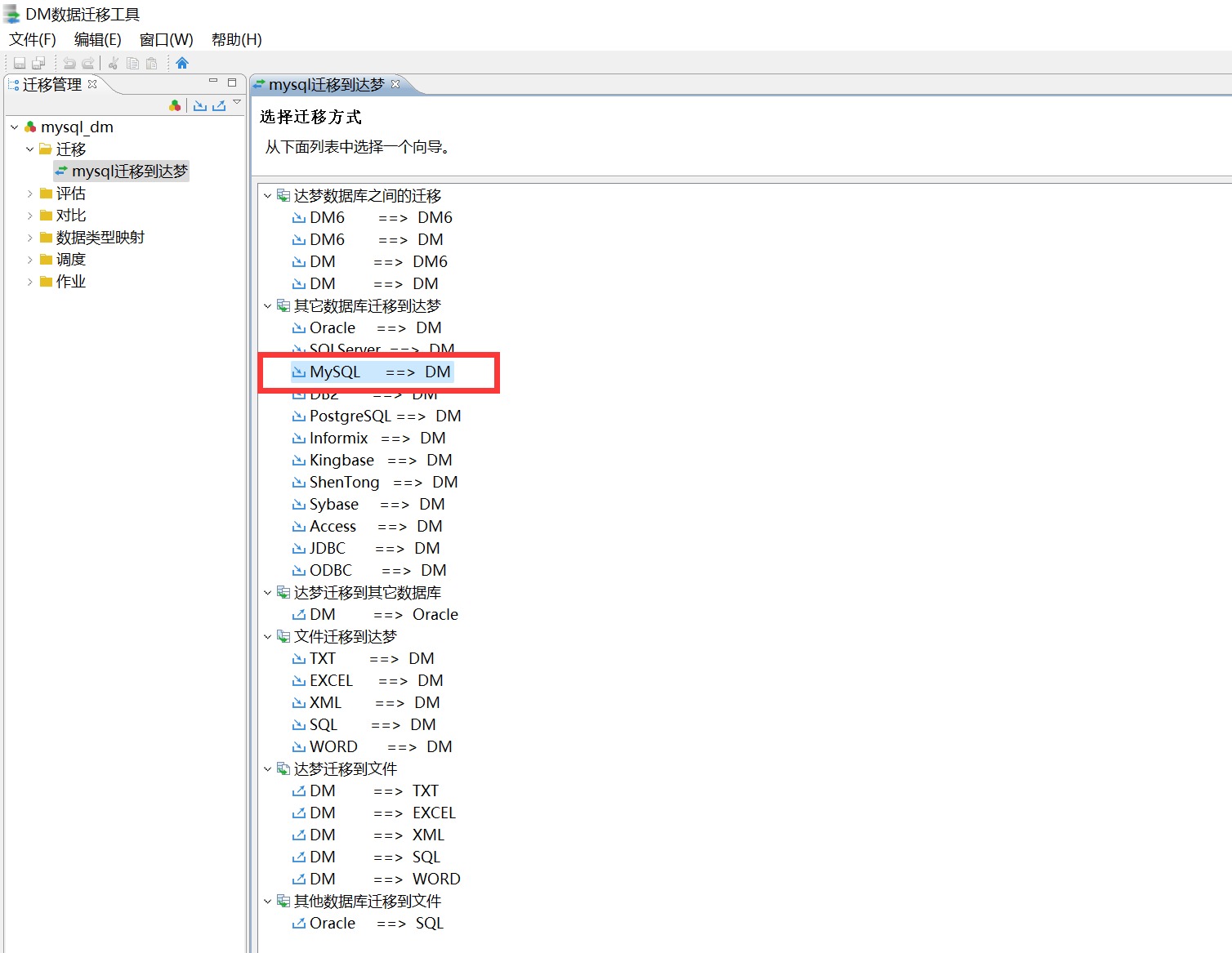This screenshot has width=1232, height=953.
Task: Open the 帮助(H) menu
Action: (x=237, y=39)
